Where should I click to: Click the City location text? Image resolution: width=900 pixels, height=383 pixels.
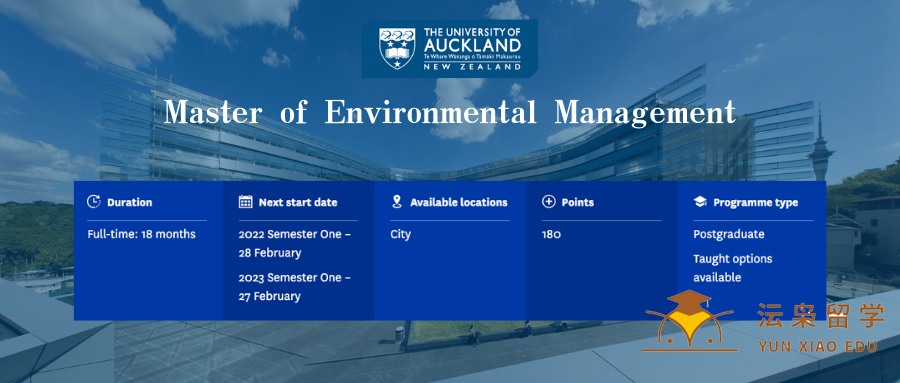[x=401, y=235]
